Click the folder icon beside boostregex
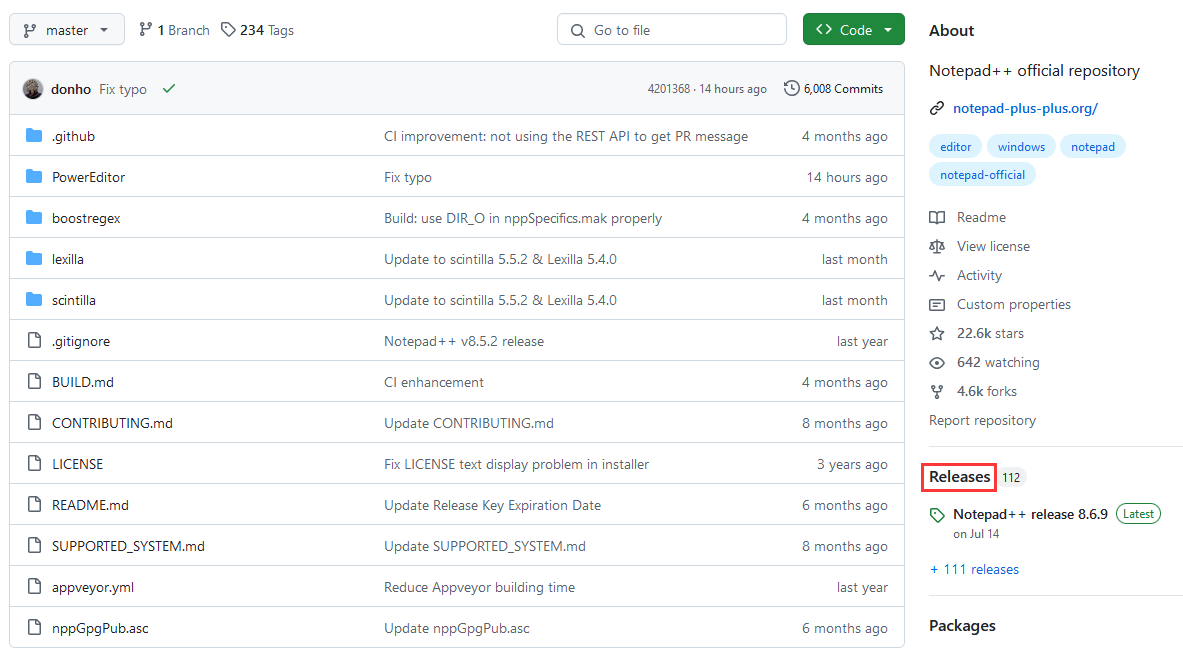This screenshot has height=652, width=1183. 34,218
